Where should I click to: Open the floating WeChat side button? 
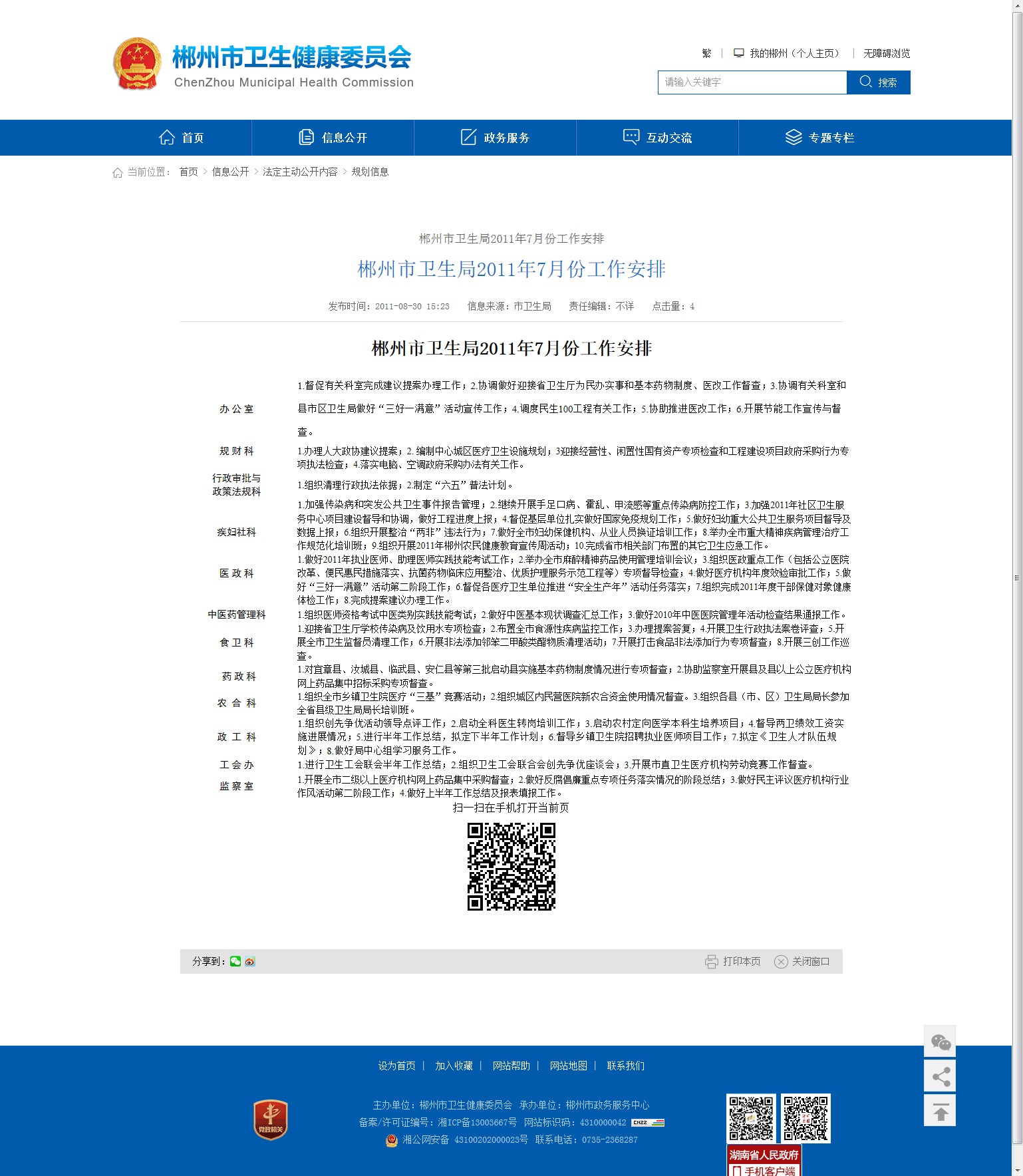click(x=940, y=1041)
